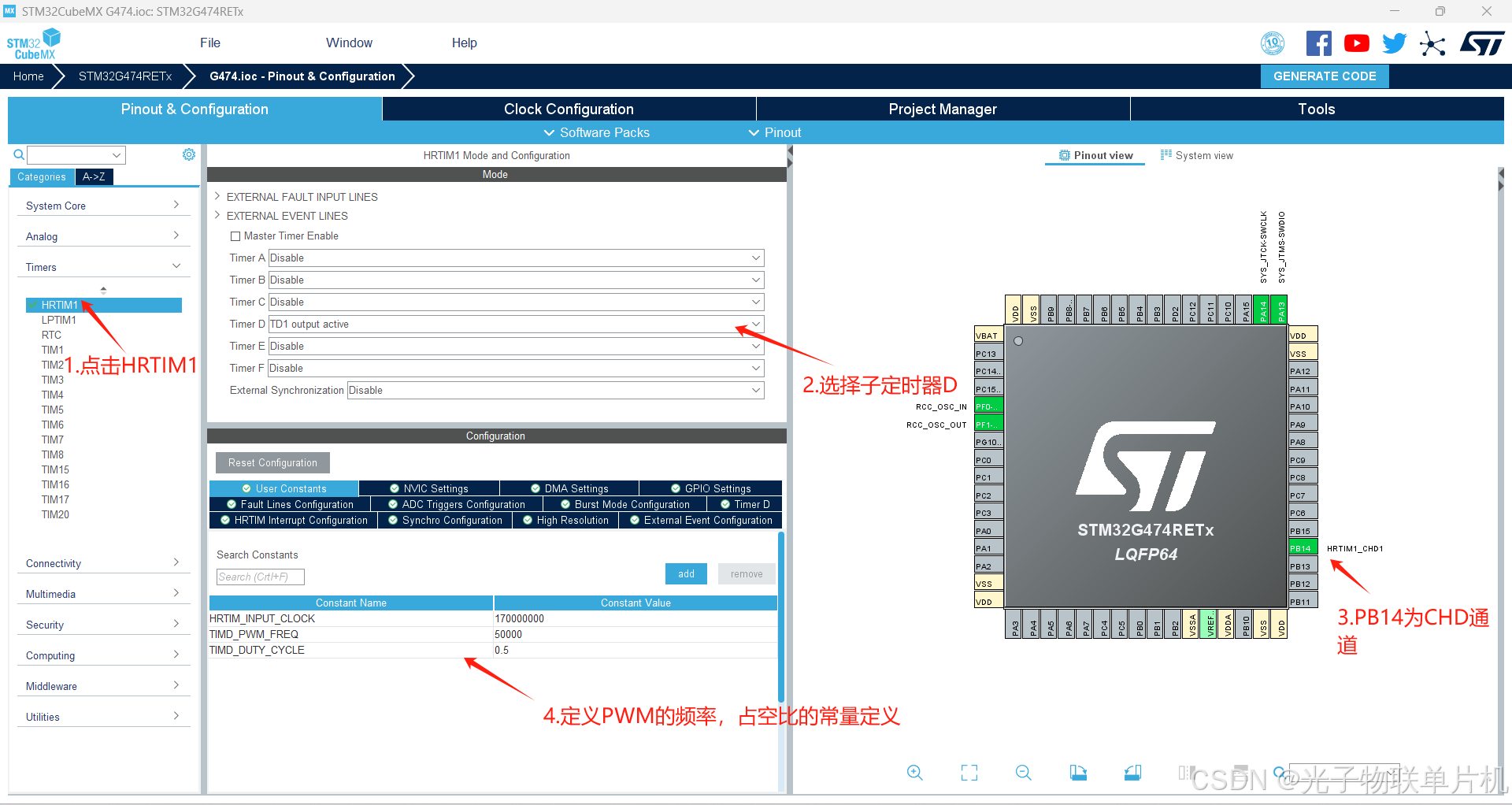This screenshot has width=1512, height=805.
Task: Click the PC13 pin on the chip
Action: coord(988,354)
